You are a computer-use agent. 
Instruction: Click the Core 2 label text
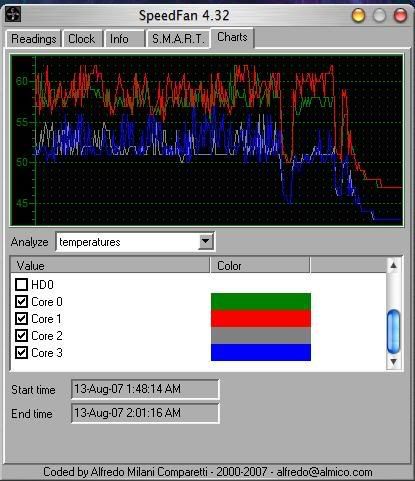click(47, 336)
